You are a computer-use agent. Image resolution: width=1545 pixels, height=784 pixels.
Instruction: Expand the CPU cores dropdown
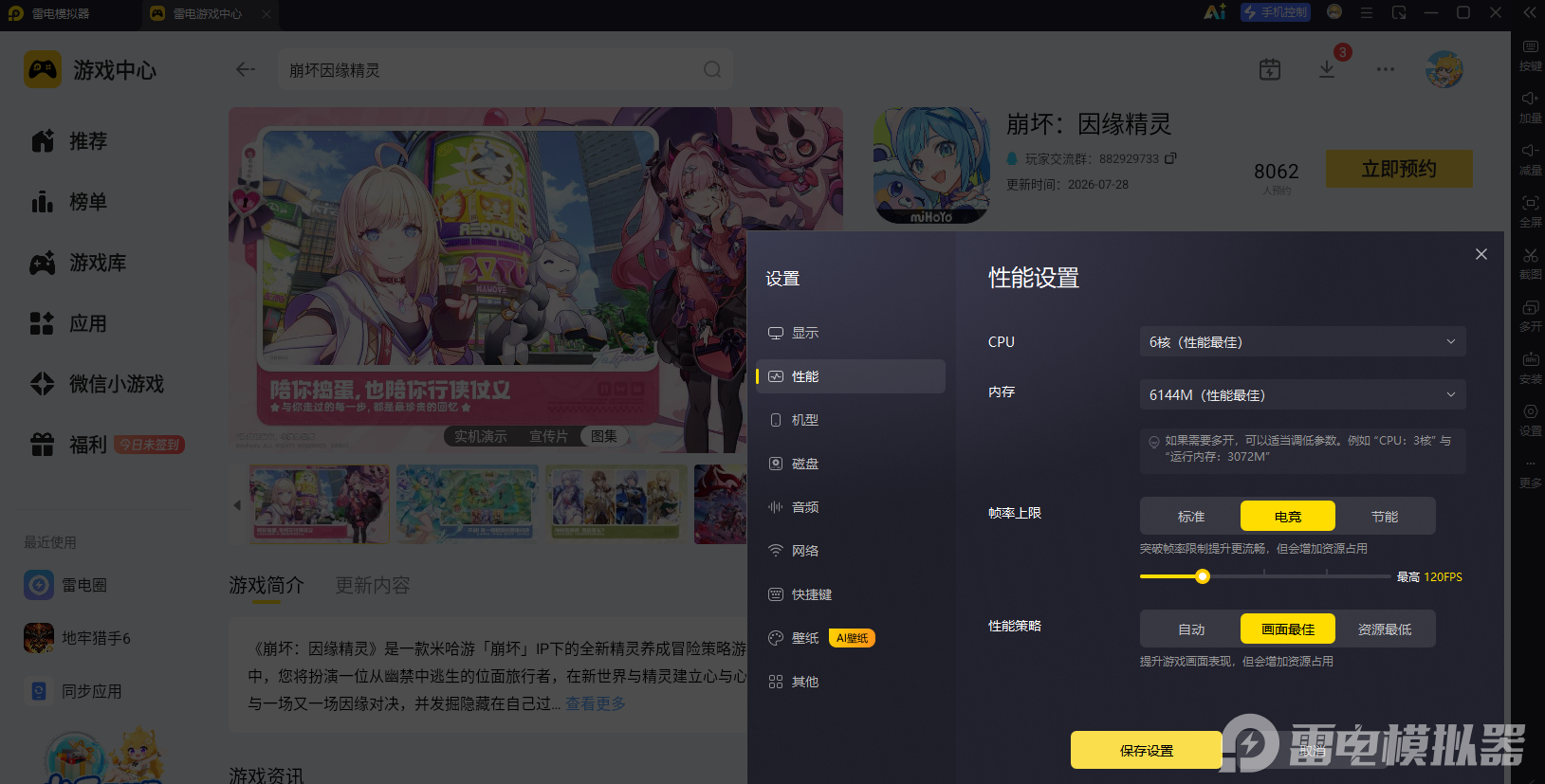tap(1302, 341)
